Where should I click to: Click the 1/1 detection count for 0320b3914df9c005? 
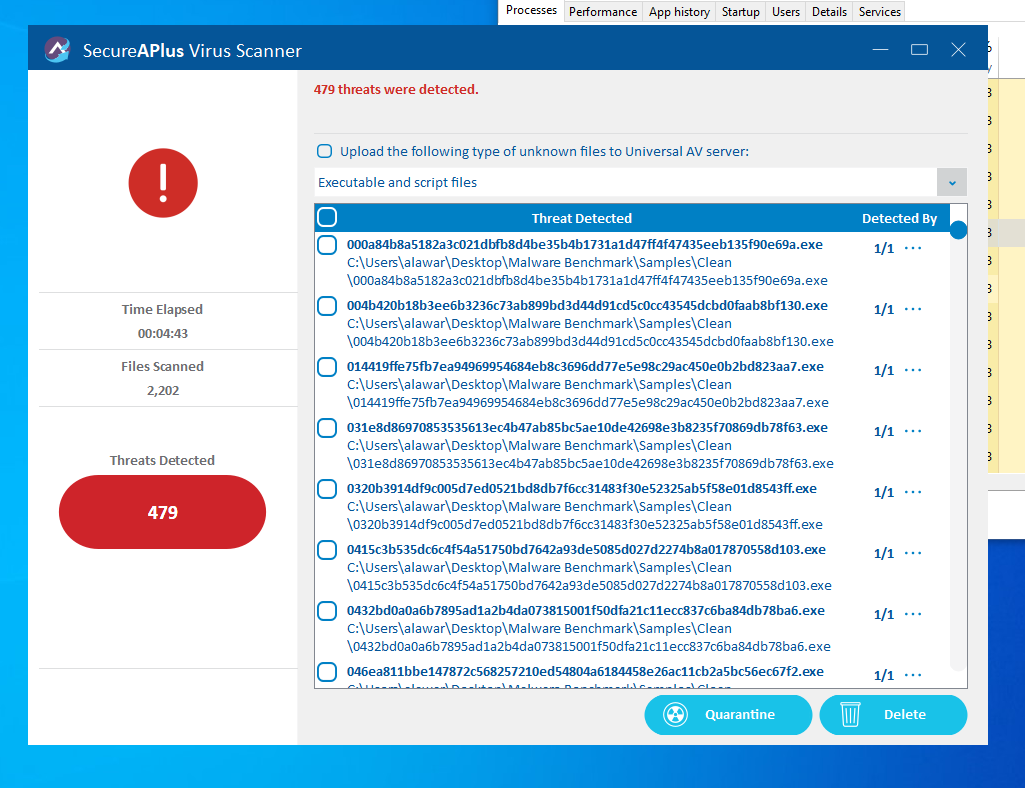point(884,492)
